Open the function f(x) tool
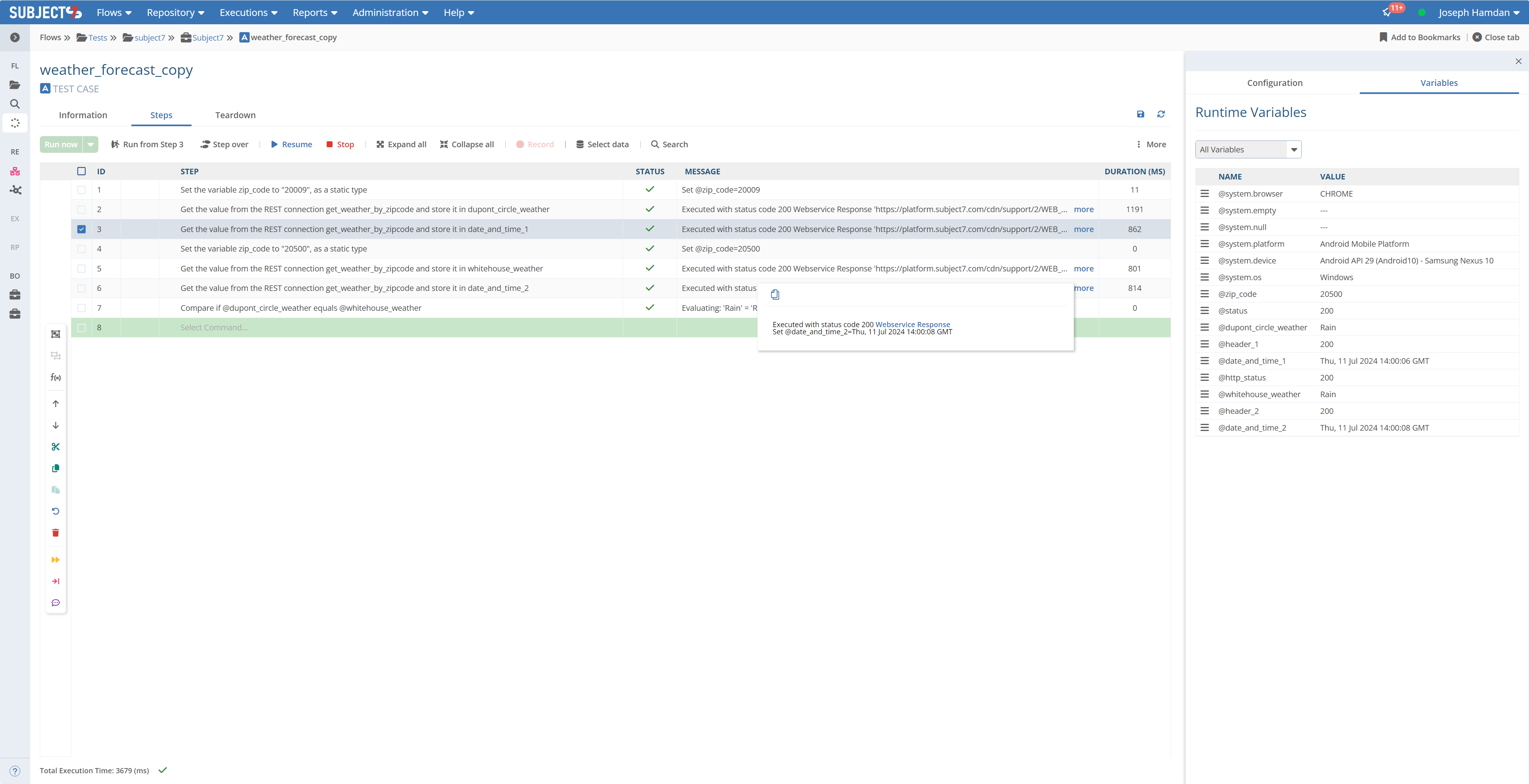Screen dimensions: 1529x784 pos(56,377)
